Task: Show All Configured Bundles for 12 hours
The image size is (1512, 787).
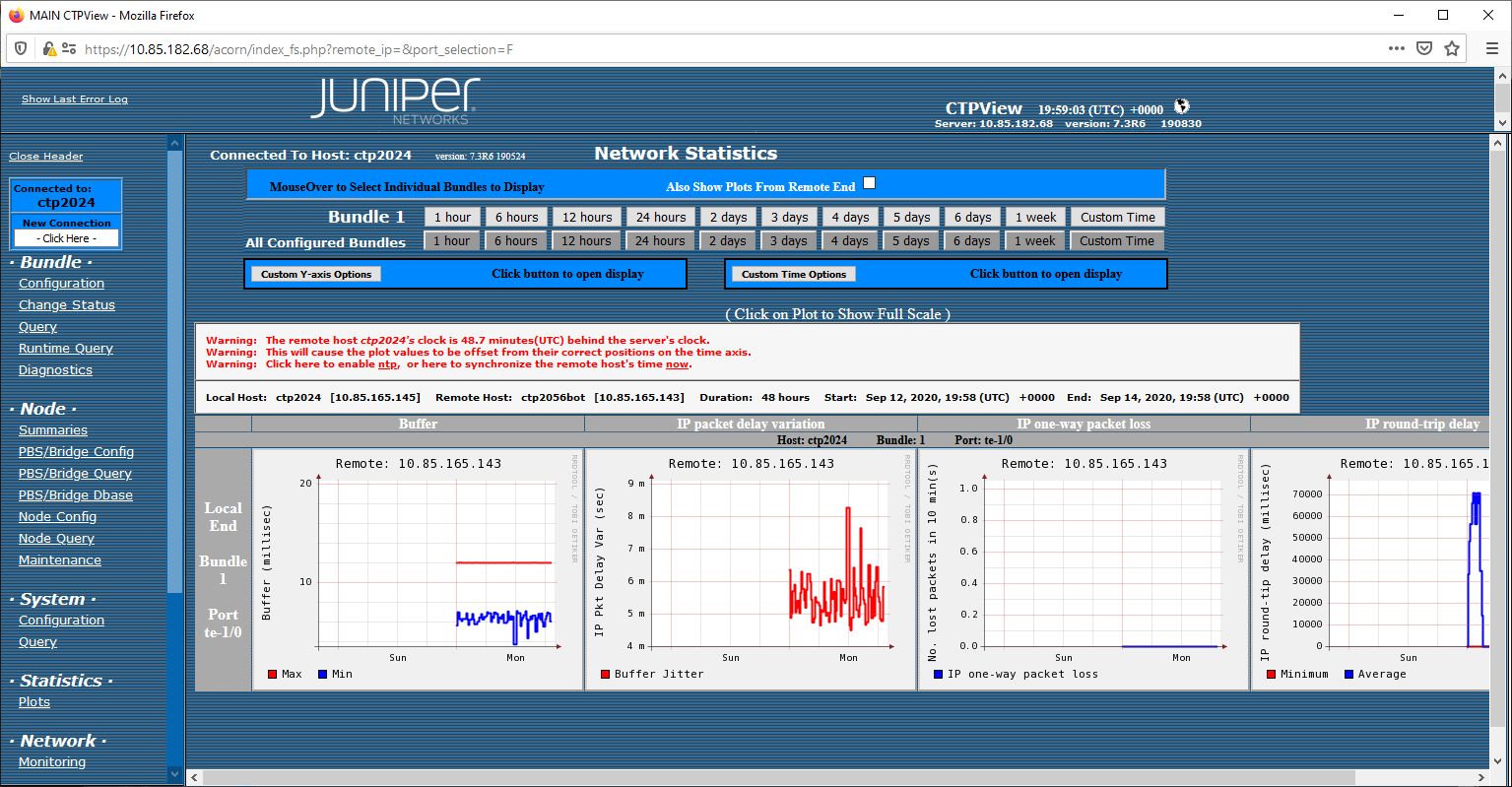Action: click(586, 241)
